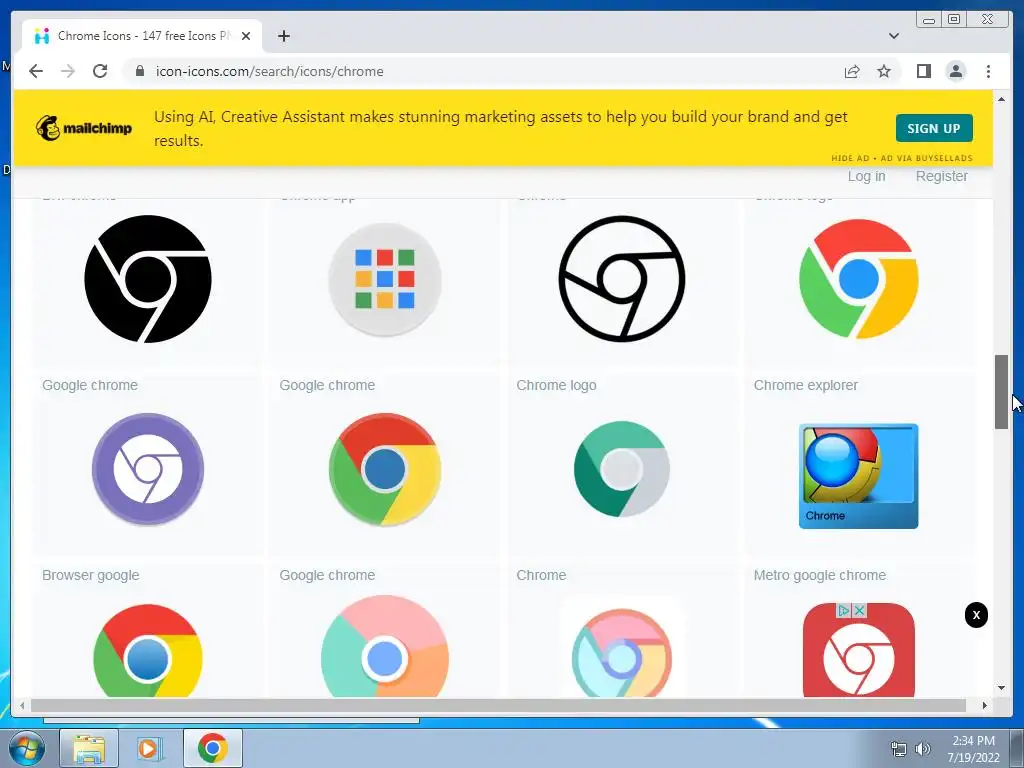Open File Explorer from the taskbar
Screen dimensions: 1024x768
(89, 748)
